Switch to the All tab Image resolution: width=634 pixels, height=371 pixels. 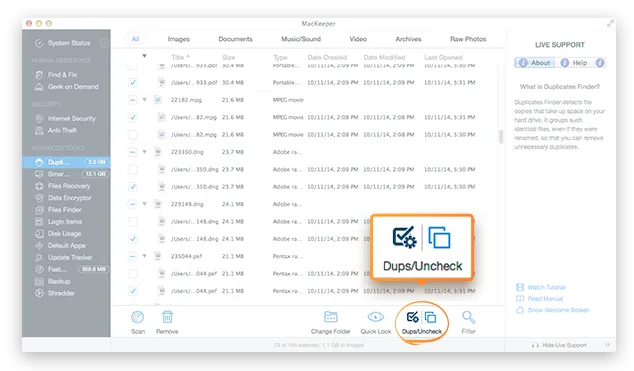click(135, 39)
